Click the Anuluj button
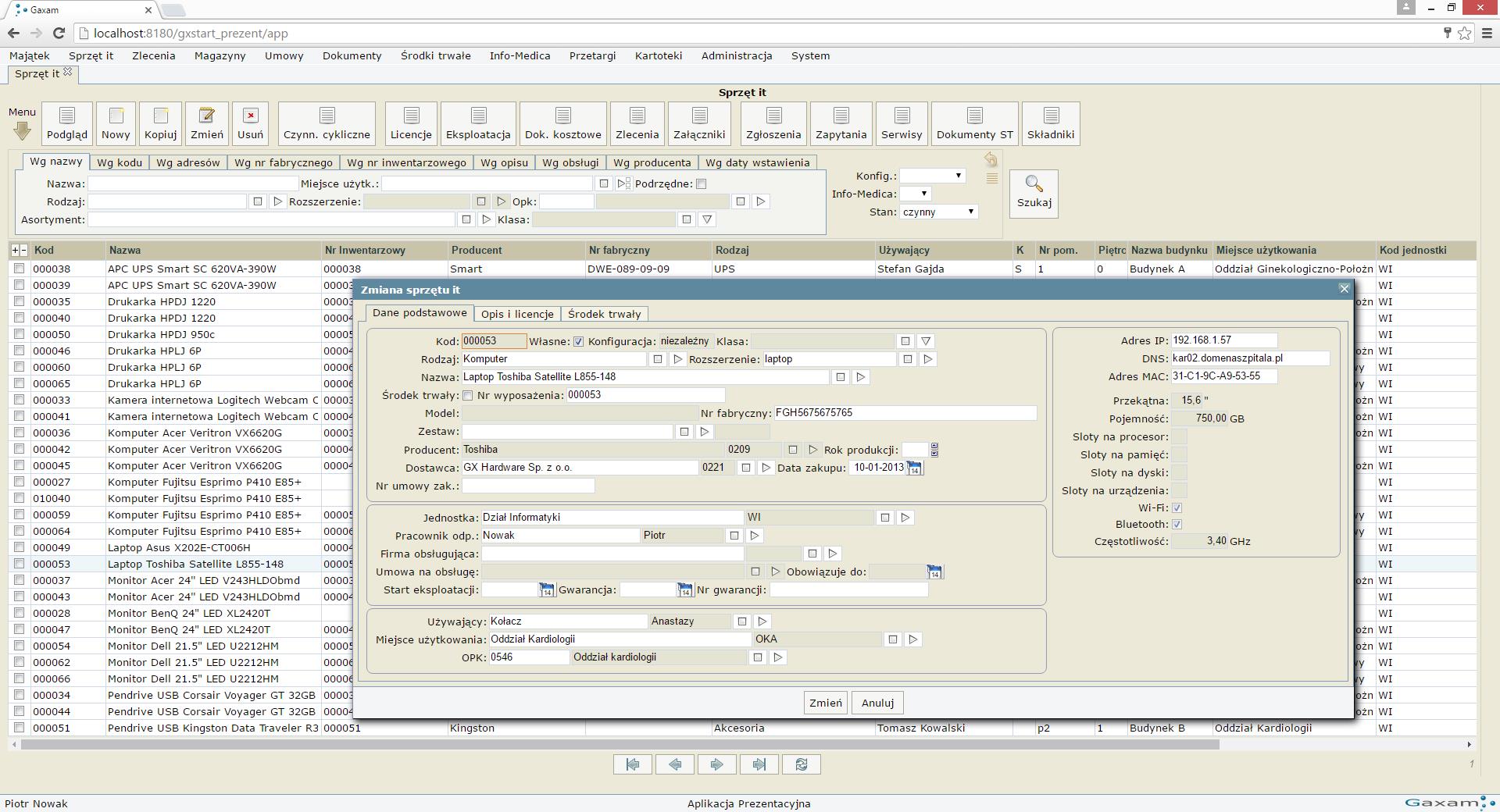Viewport: 1500px width, 812px height. pyautogui.click(x=877, y=703)
